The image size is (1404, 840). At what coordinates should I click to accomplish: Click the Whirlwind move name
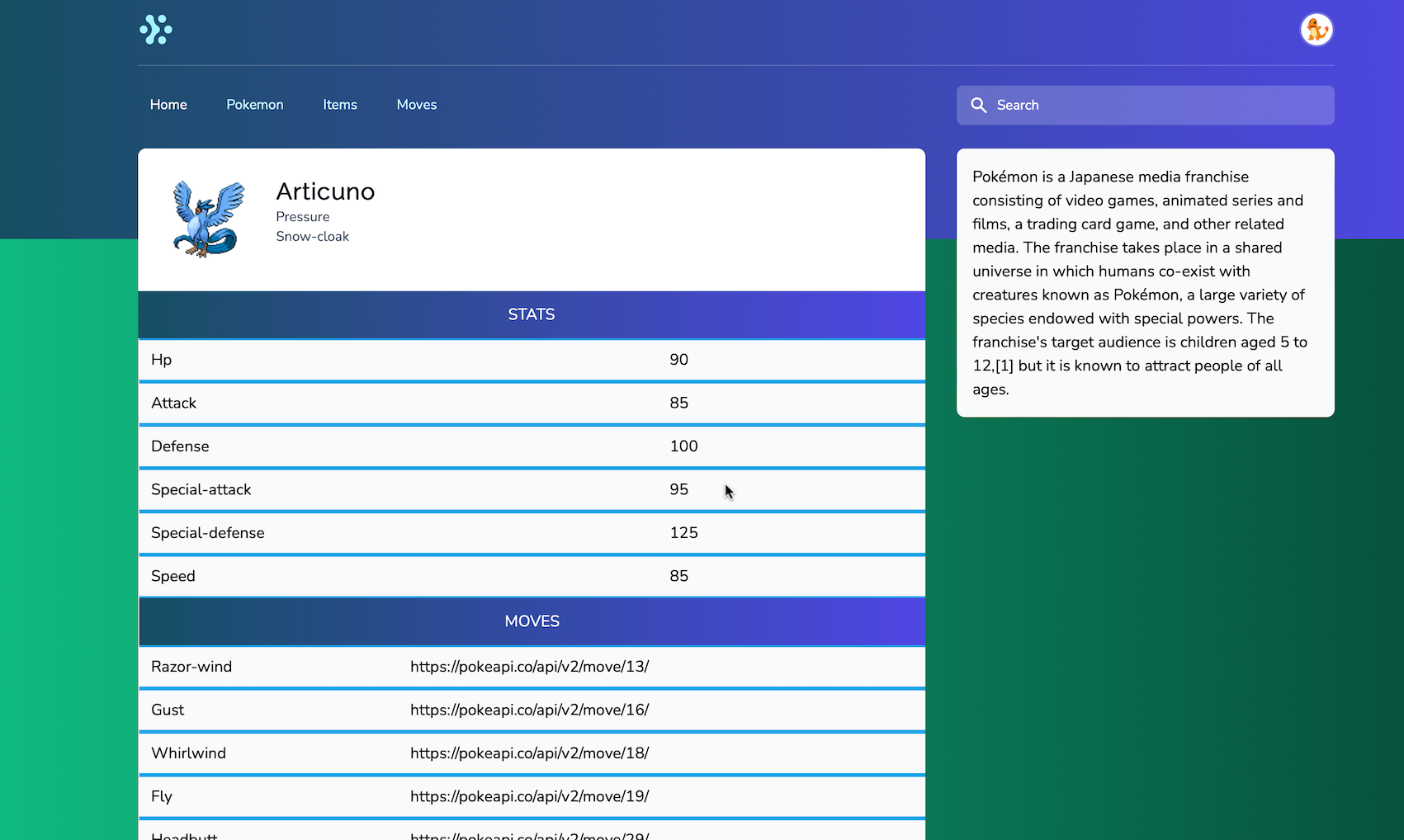(188, 753)
